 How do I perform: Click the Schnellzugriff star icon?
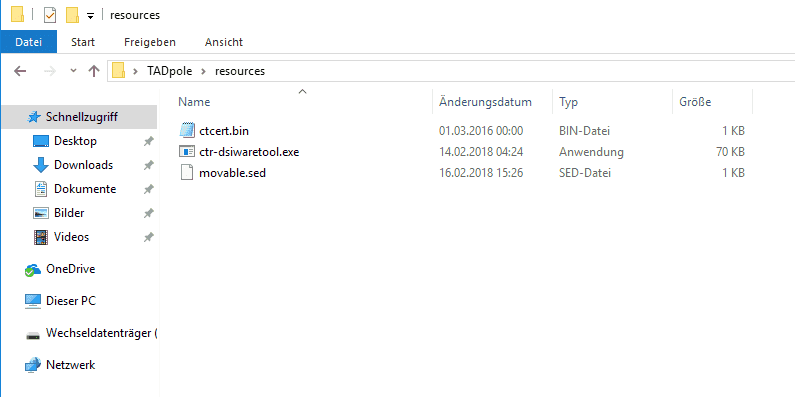(33, 117)
